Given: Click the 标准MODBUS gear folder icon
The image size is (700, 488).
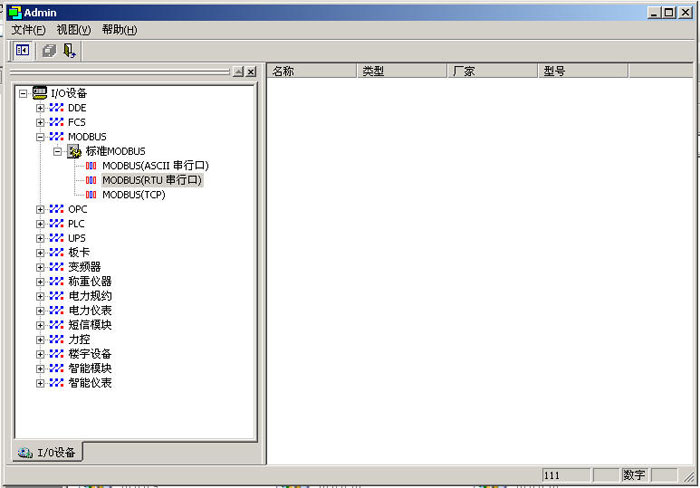Looking at the screenshot, I should coord(74,151).
